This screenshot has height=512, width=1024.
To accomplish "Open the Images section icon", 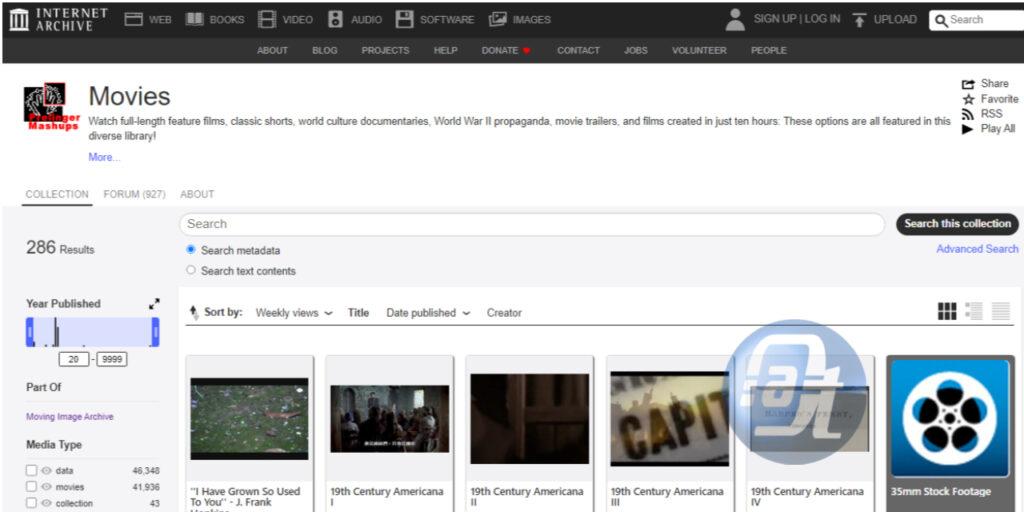I will (x=498, y=20).
